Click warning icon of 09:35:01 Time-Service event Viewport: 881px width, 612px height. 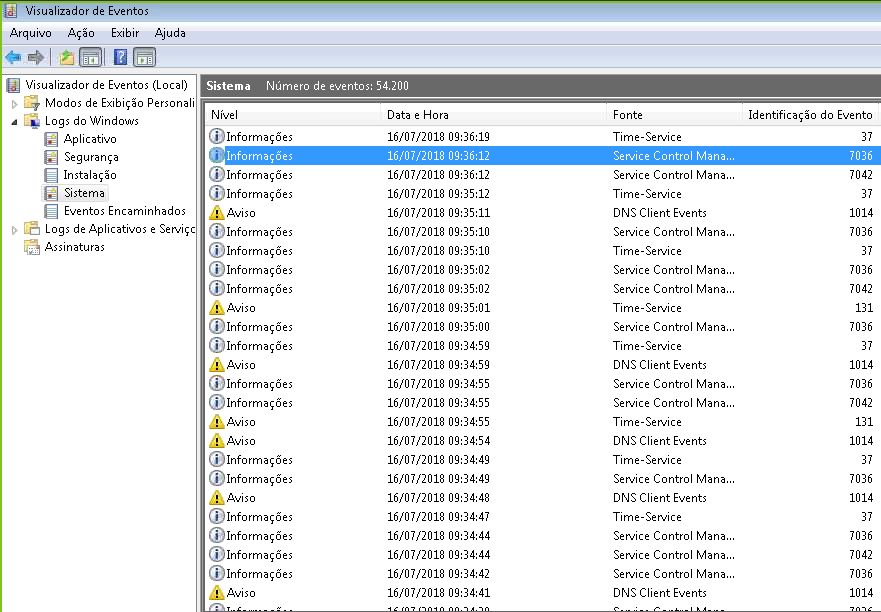point(216,307)
